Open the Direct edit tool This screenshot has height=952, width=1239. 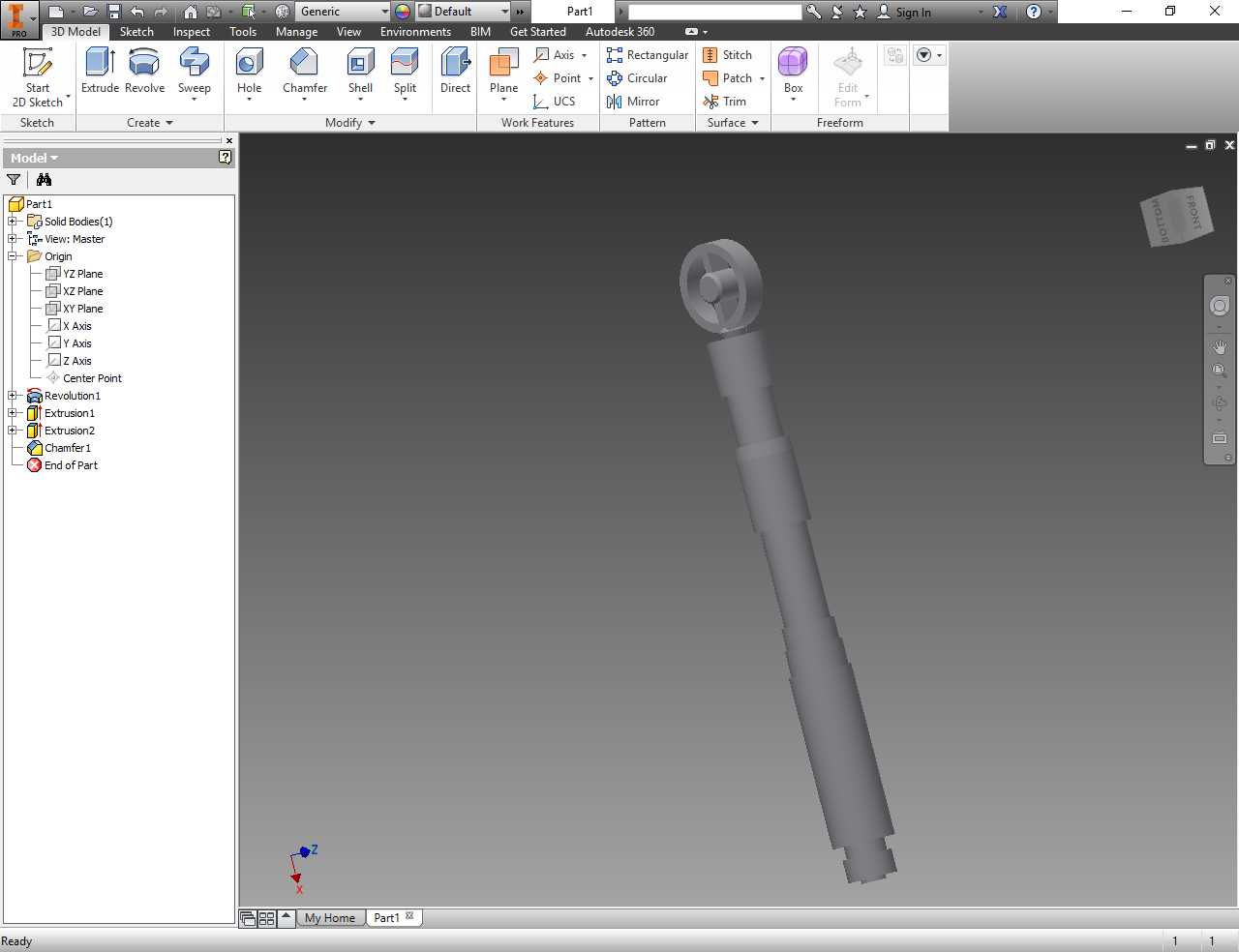[455, 72]
